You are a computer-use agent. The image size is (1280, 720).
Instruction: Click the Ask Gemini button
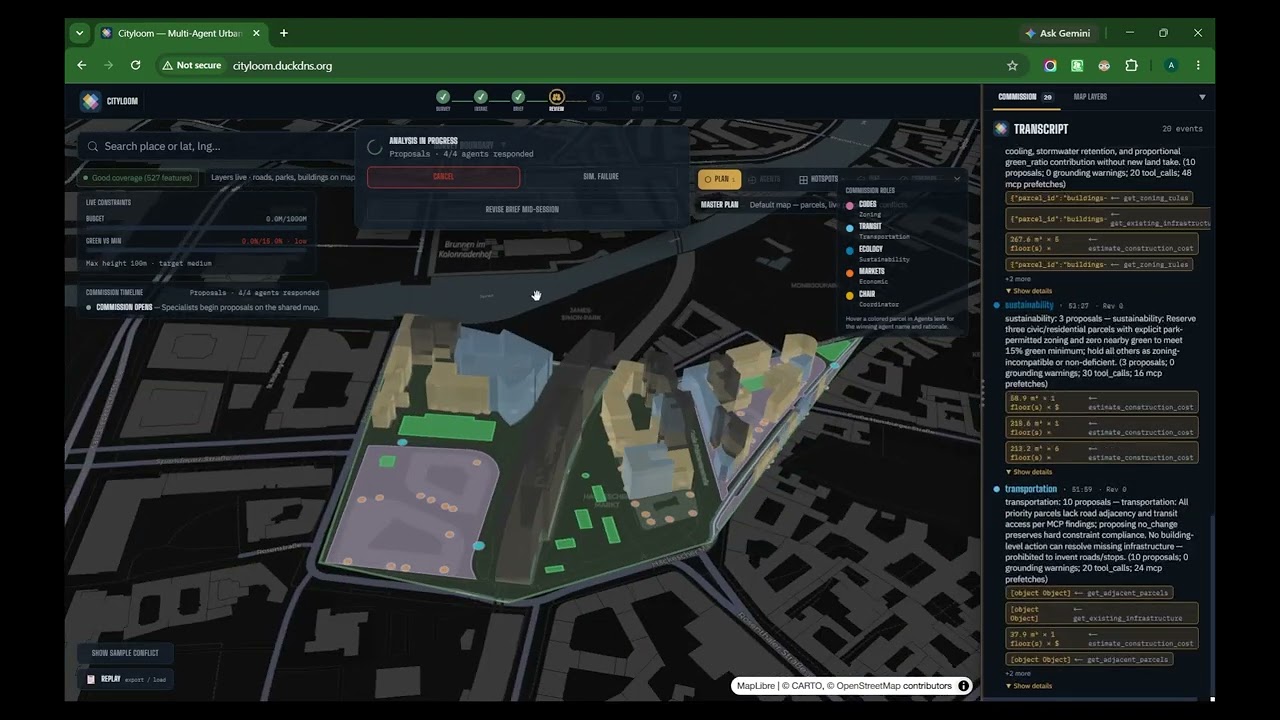point(1057,33)
